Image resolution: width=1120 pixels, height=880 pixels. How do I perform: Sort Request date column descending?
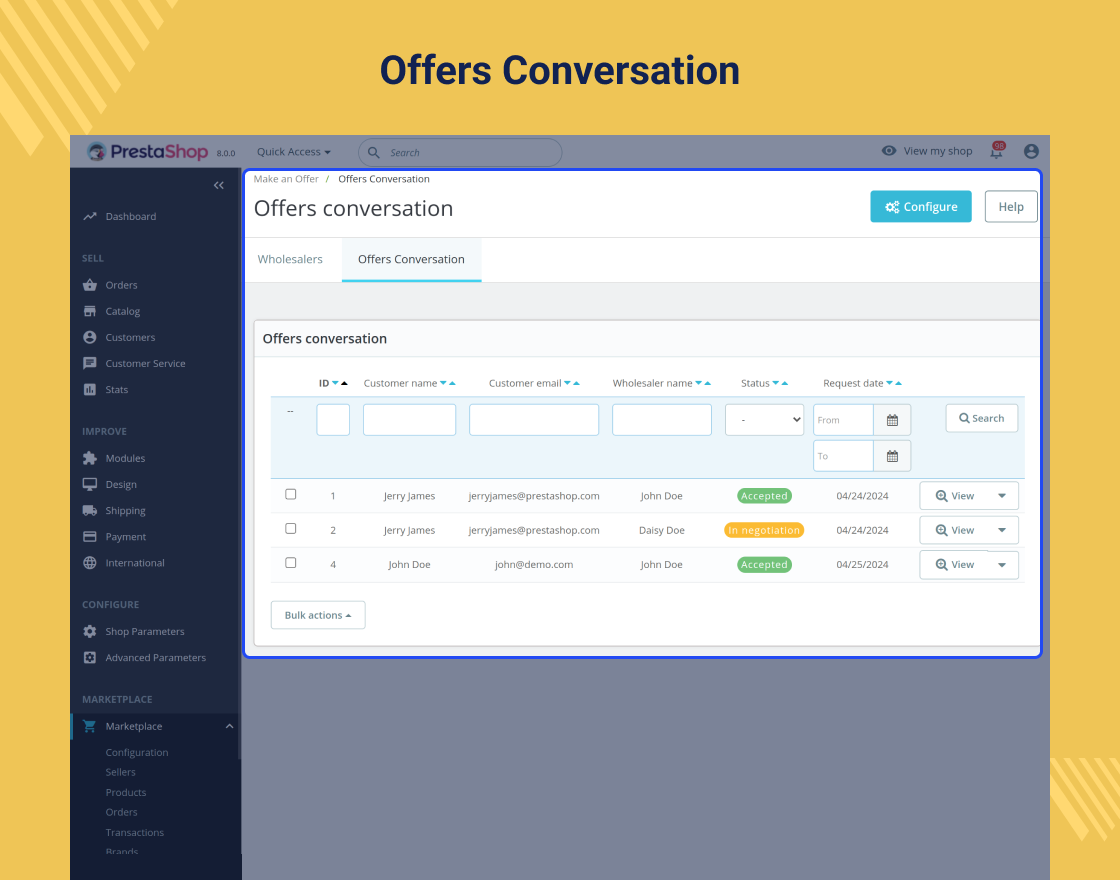click(x=889, y=384)
